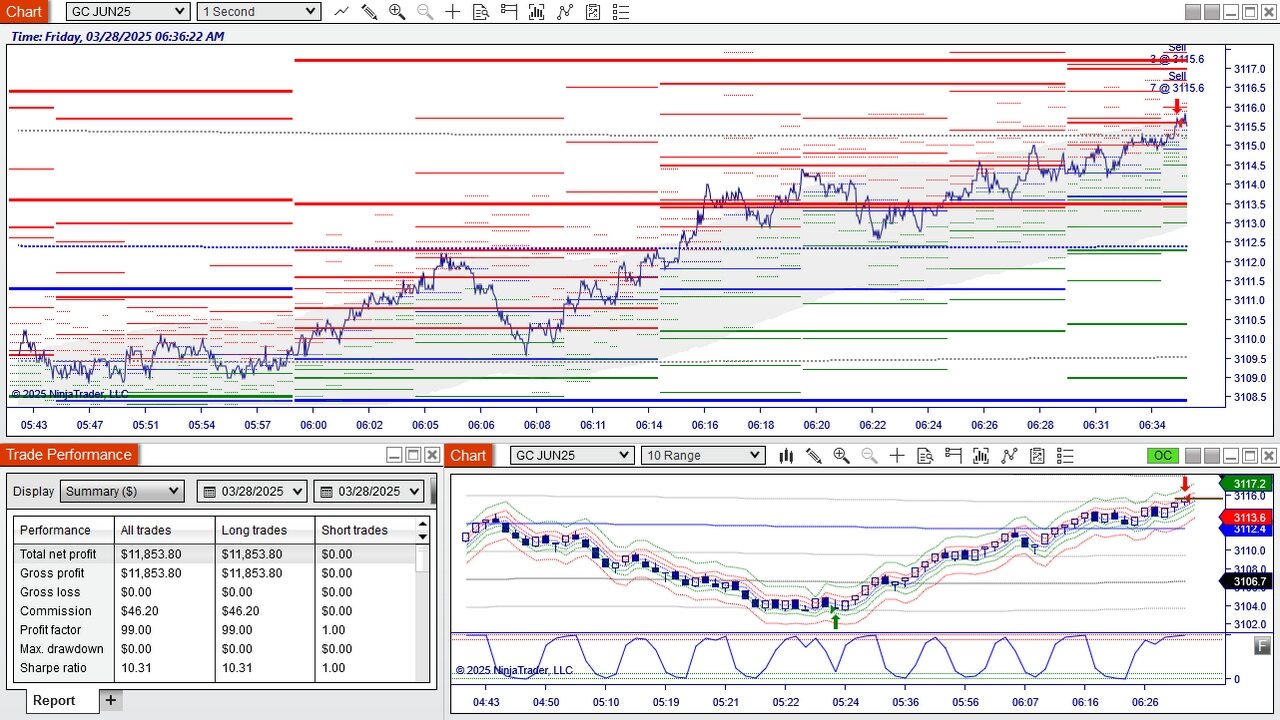The image size is (1280, 720).
Task: Open Indicators in 10 Range chart
Action: click(1009, 456)
